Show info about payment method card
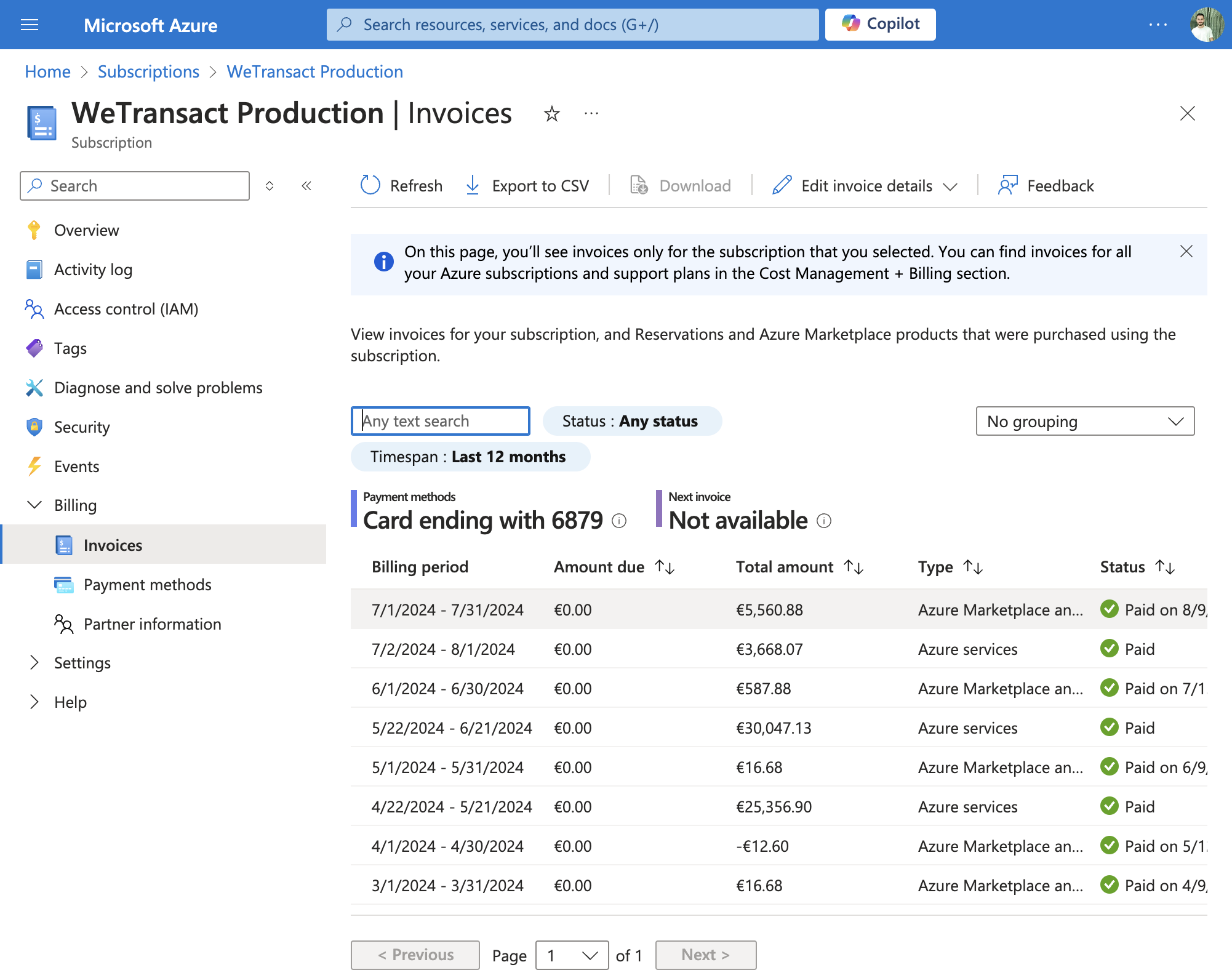Image resolution: width=1232 pixels, height=970 pixels. 619,521
